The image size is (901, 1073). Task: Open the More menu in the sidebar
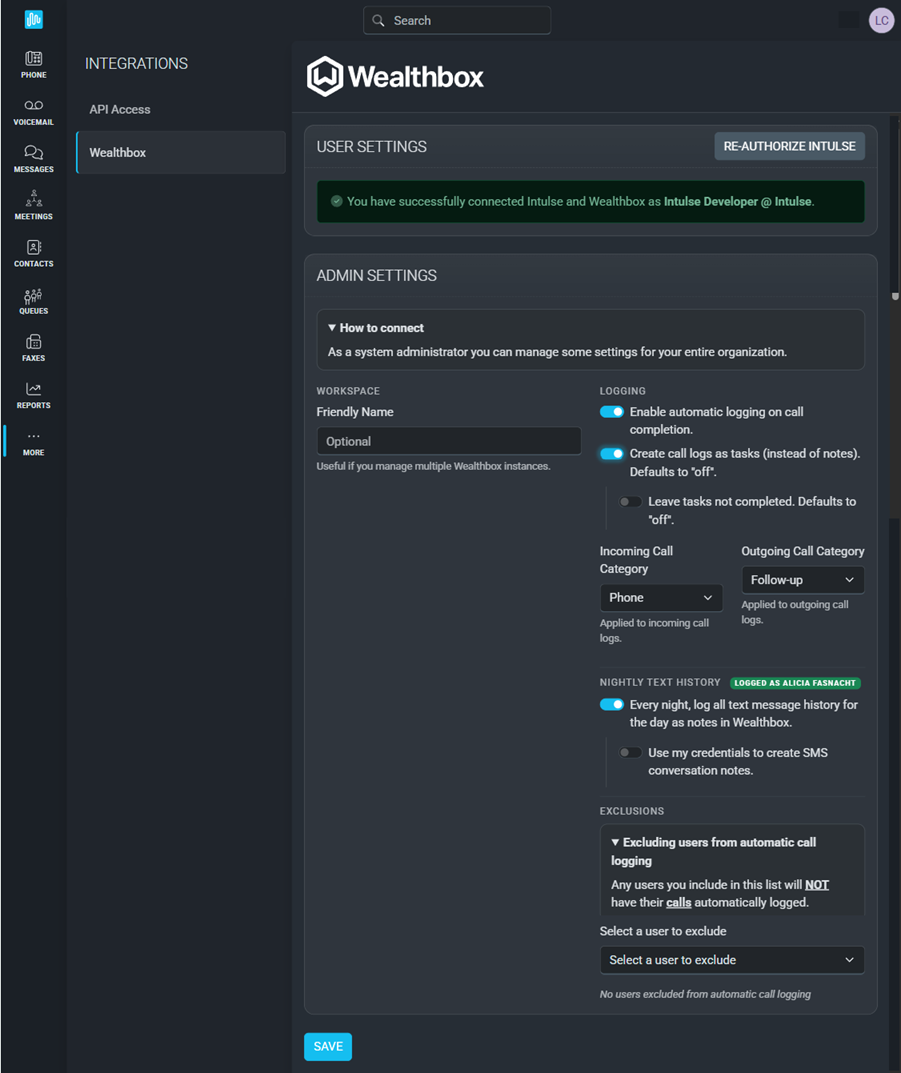point(34,443)
